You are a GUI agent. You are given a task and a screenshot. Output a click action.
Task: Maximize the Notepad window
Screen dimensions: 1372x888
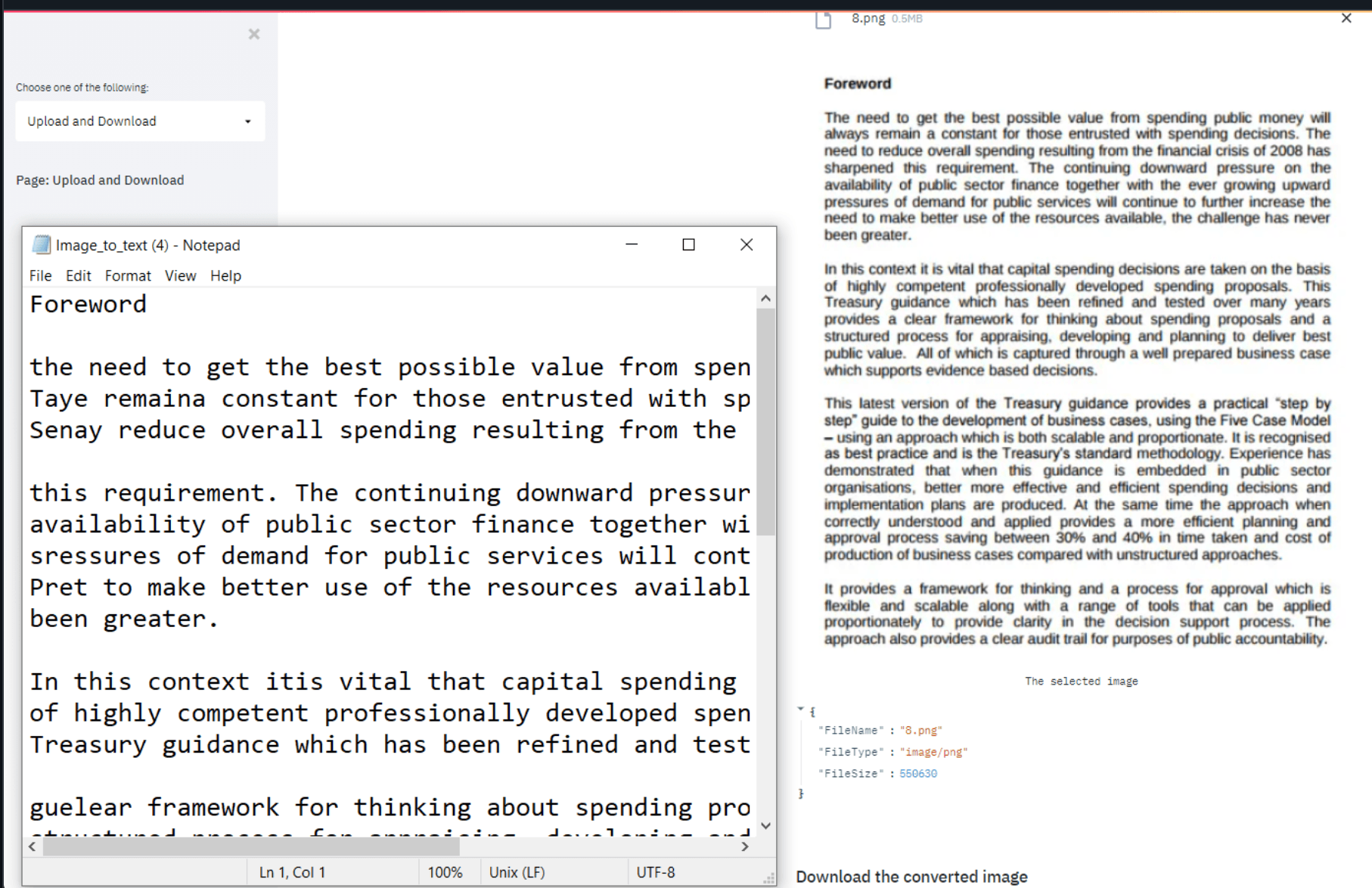tap(688, 244)
